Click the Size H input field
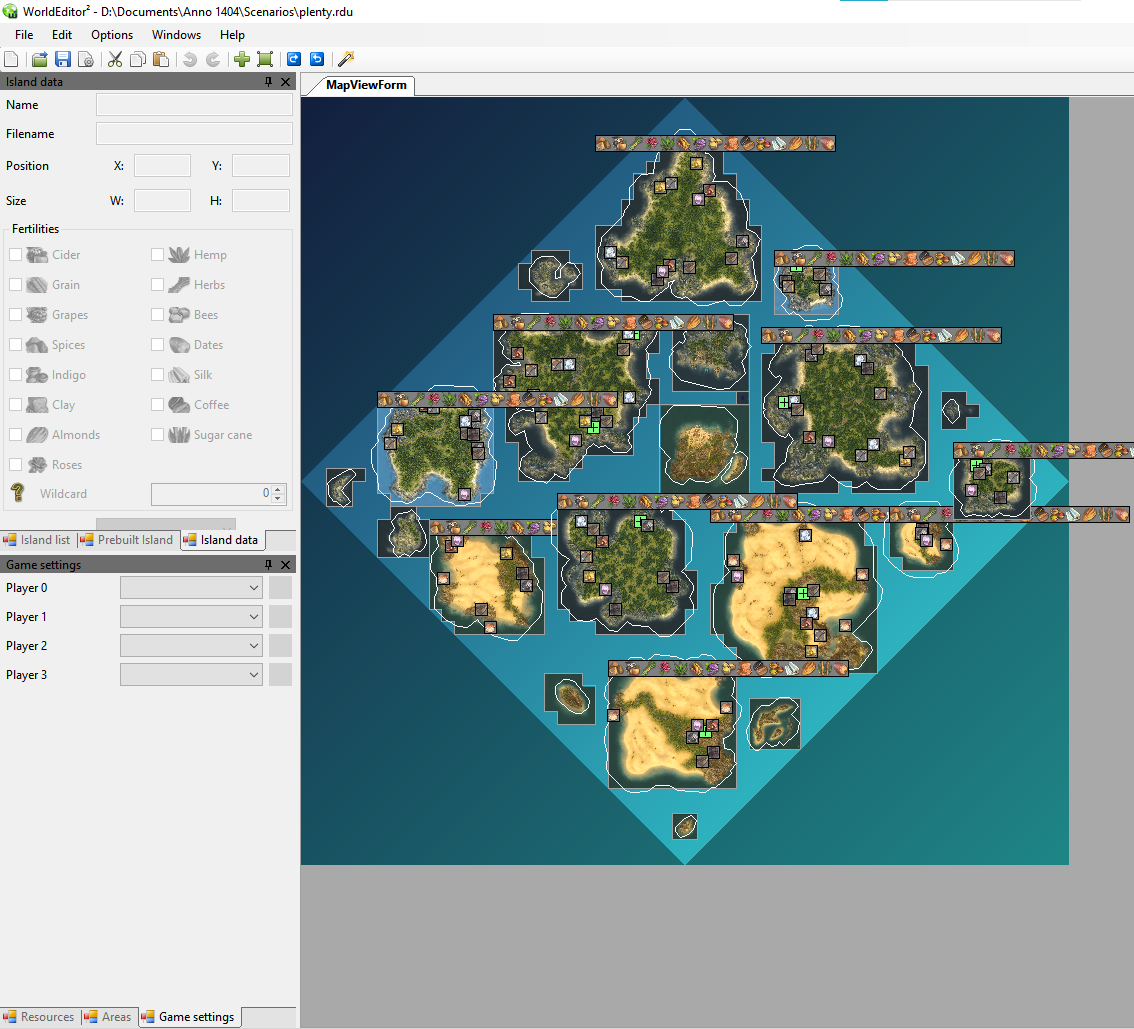 click(261, 200)
